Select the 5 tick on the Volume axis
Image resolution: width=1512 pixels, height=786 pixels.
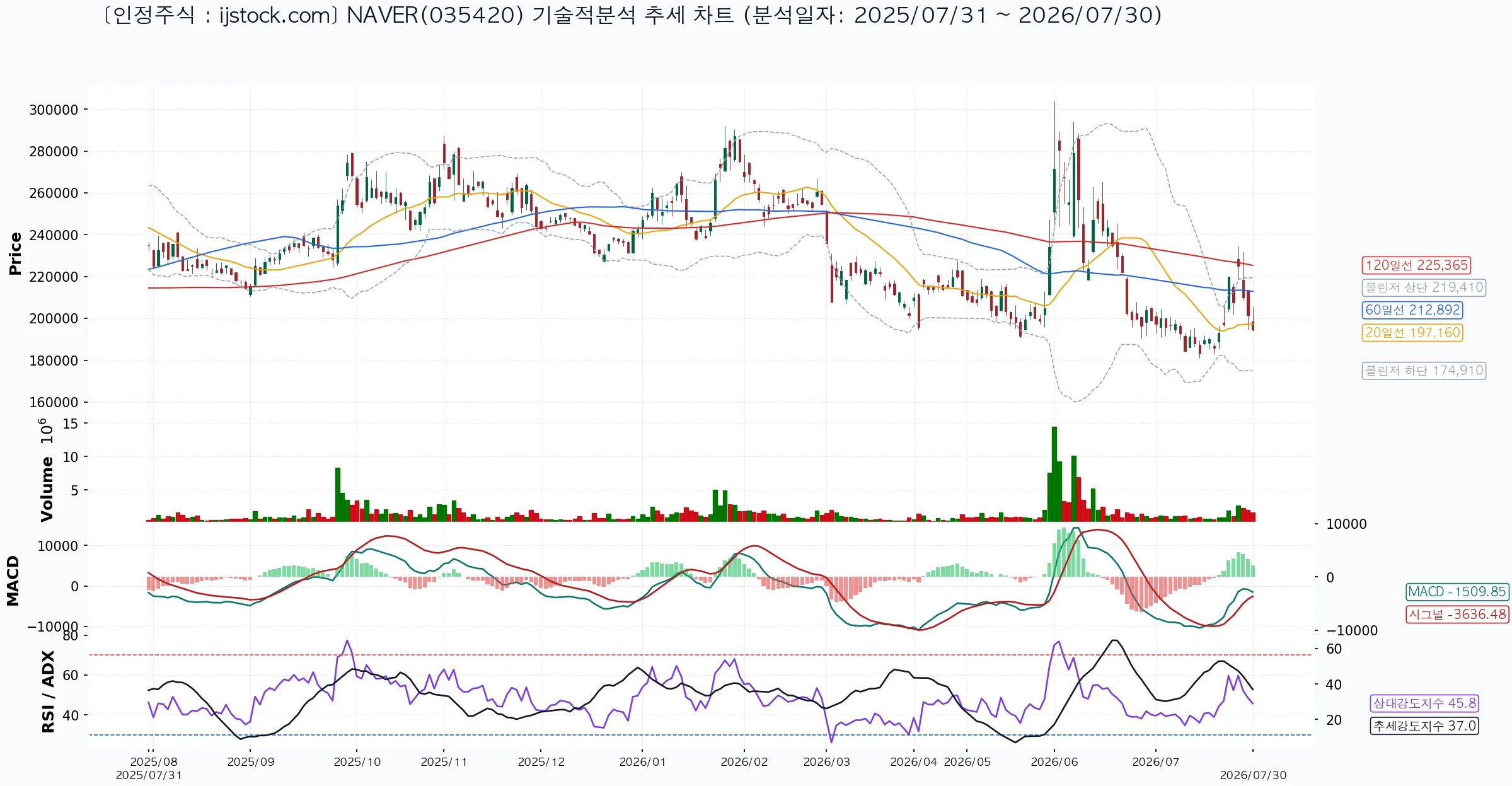click(x=74, y=490)
